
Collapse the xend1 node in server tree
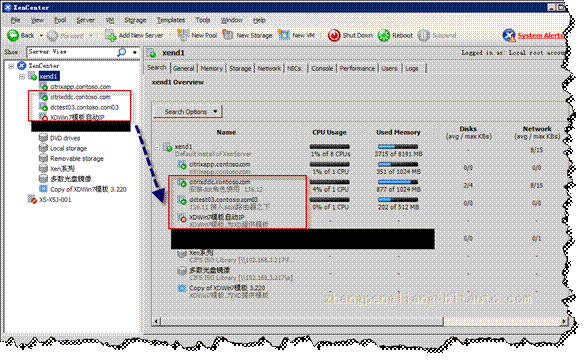point(22,77)
